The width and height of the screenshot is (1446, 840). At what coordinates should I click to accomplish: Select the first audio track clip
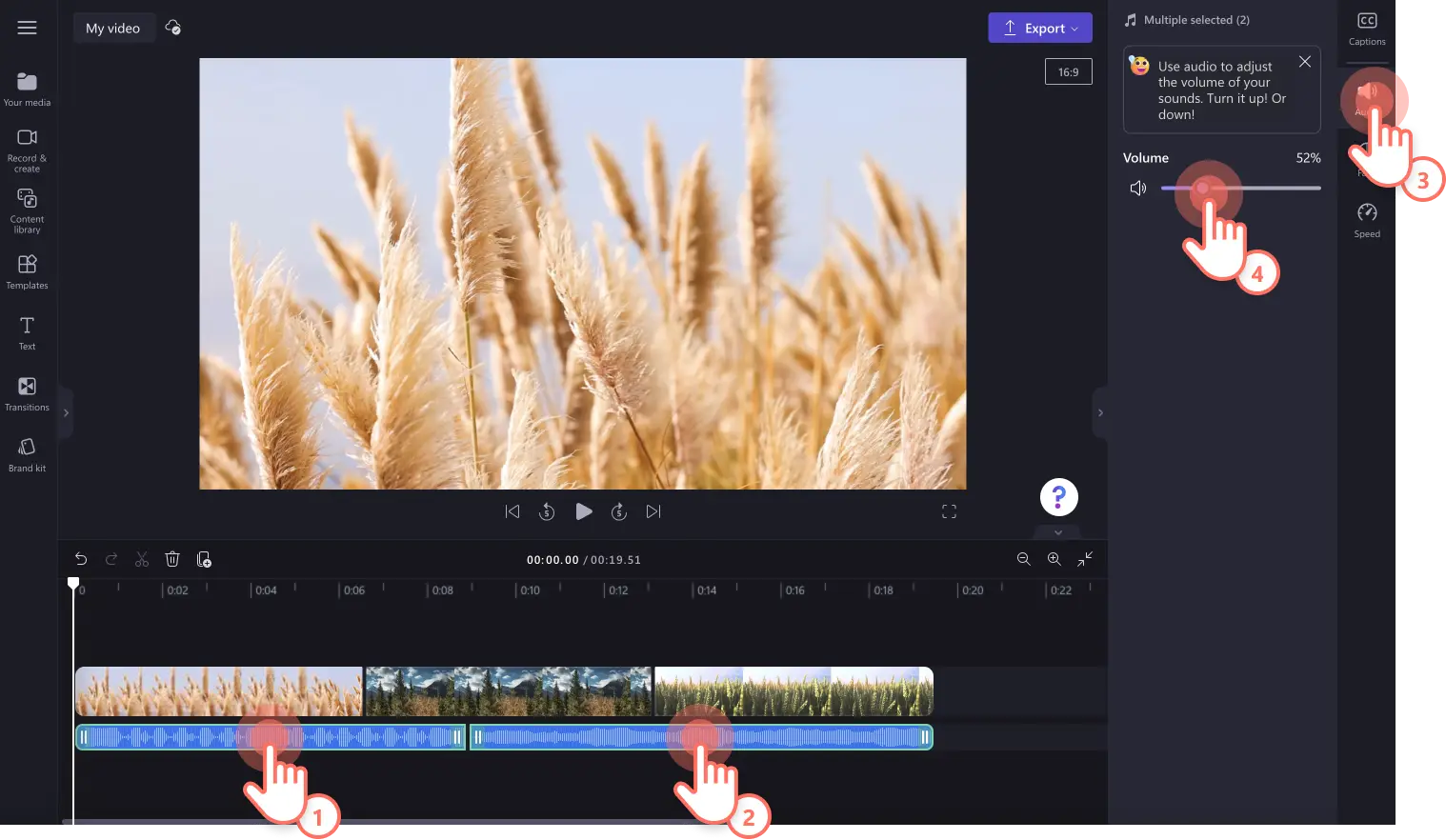click(x=271, y=737)
